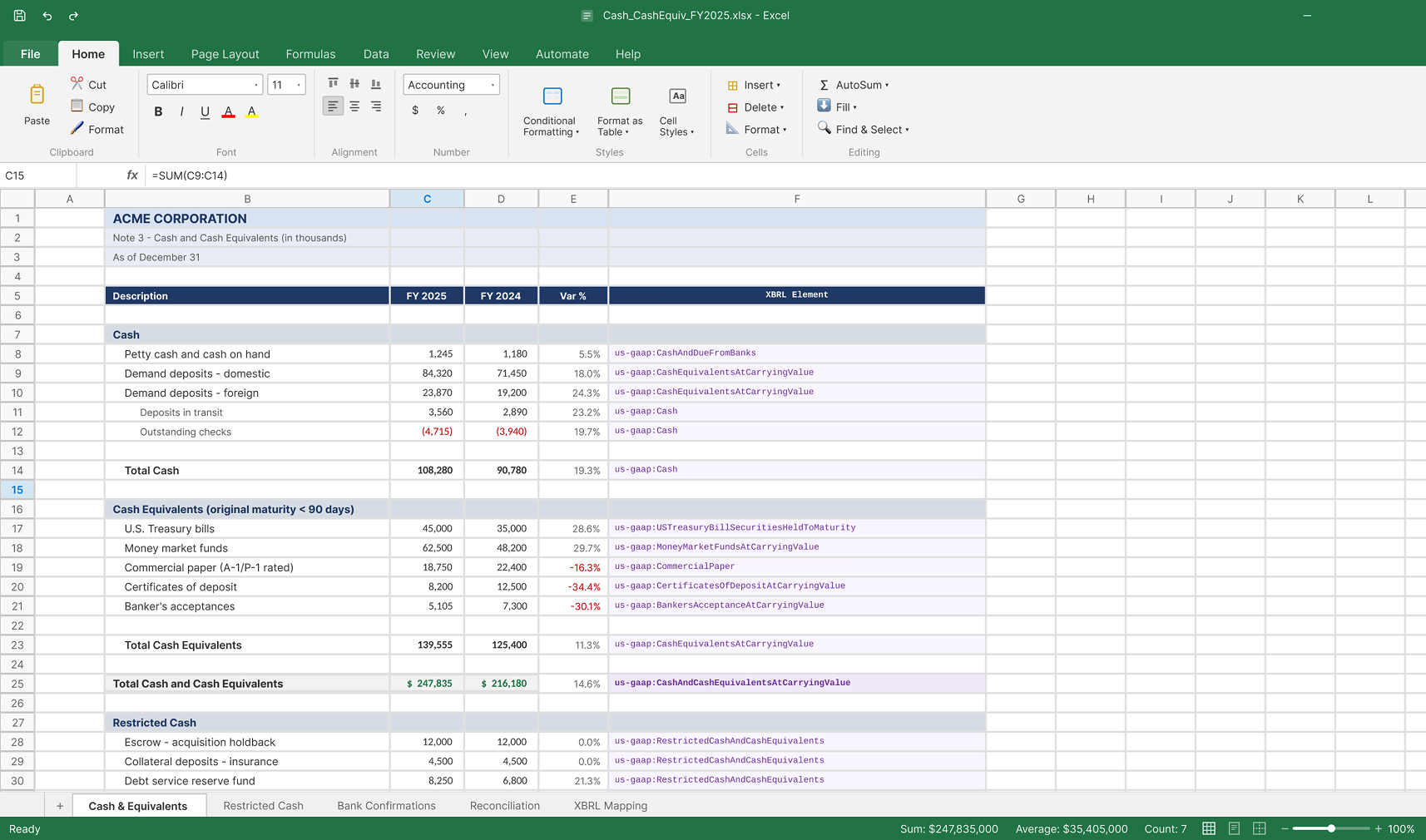Open the Accounting number format dropdown
This screenshot has width=1426, height=840.
451,84
